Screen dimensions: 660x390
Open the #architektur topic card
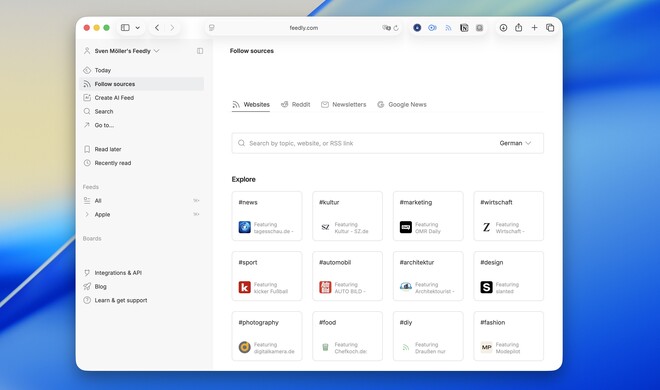428,276
